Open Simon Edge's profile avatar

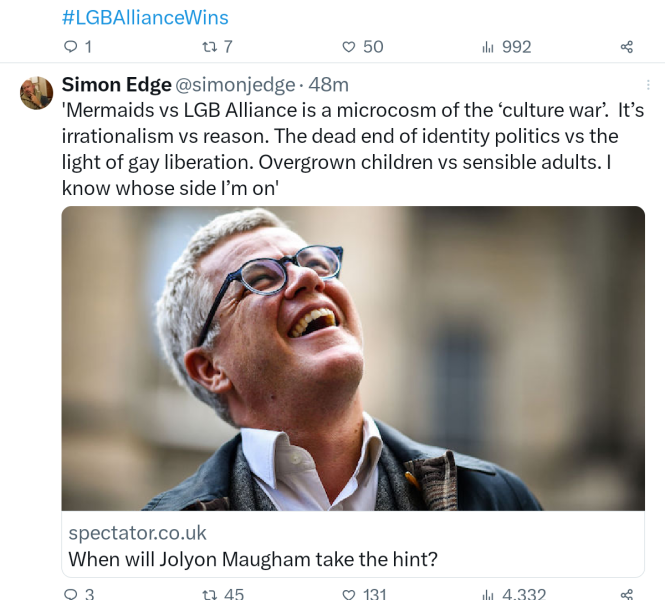click(36, 93)
